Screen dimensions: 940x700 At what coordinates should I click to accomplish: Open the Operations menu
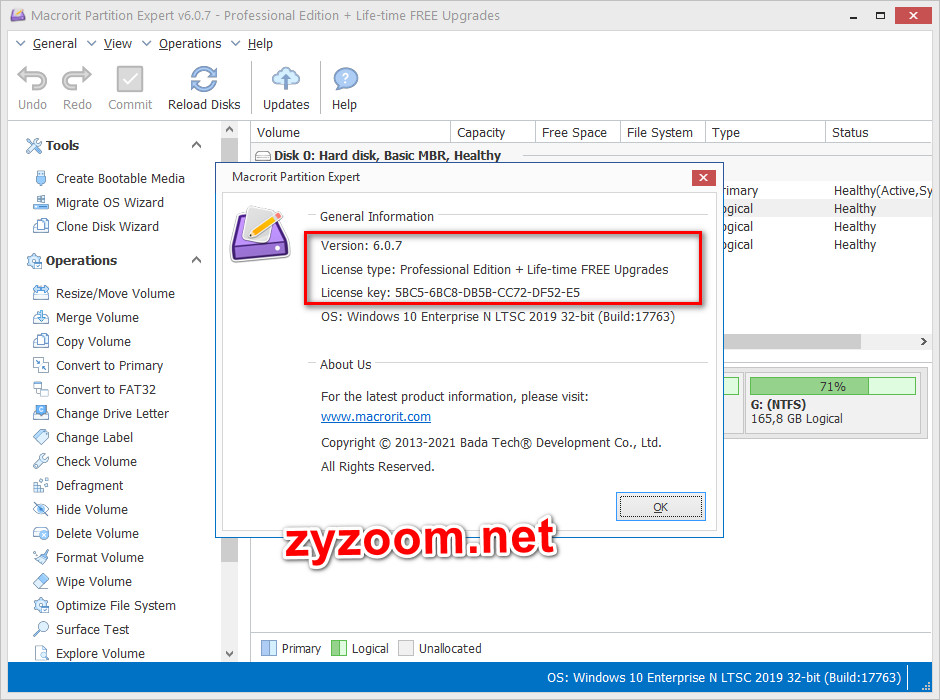tap(189, 44)
